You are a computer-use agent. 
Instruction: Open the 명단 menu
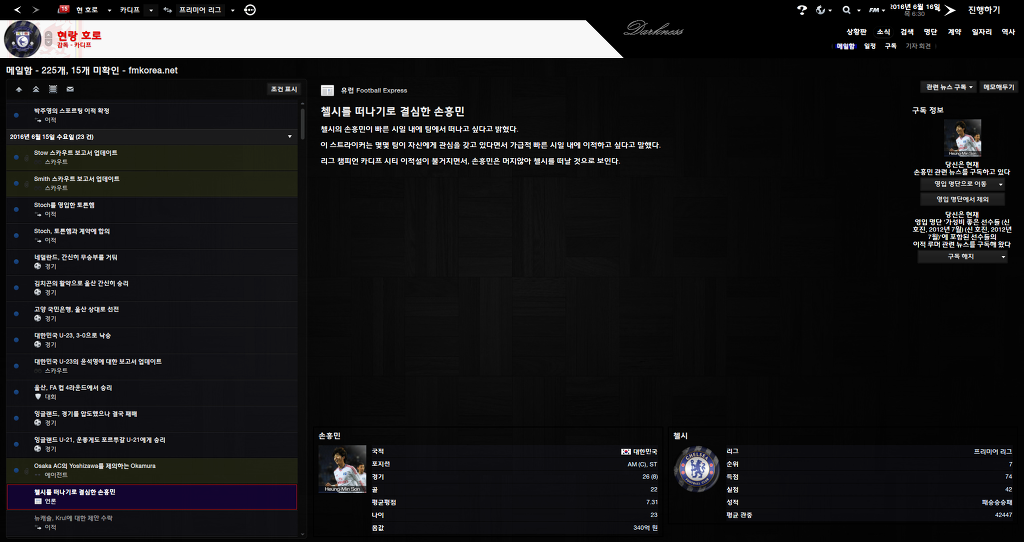coord(931,31)
